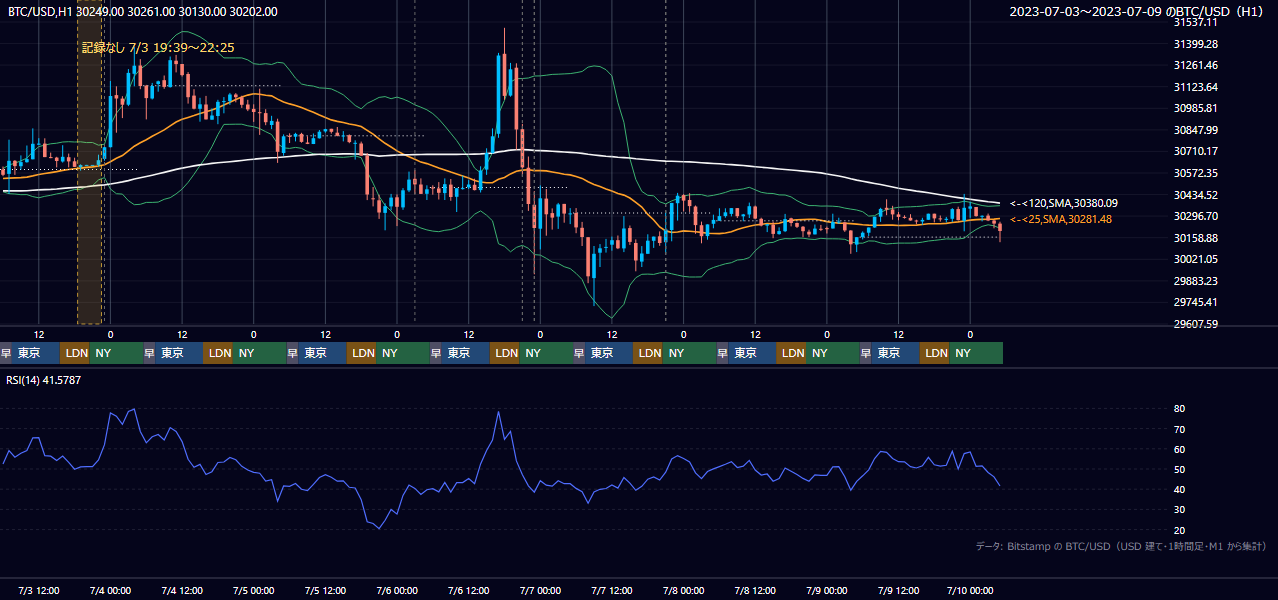Click RSI scale value 80
Image resolution: width=1278 pixels, height=600 pixels.
pos(1179,409)
